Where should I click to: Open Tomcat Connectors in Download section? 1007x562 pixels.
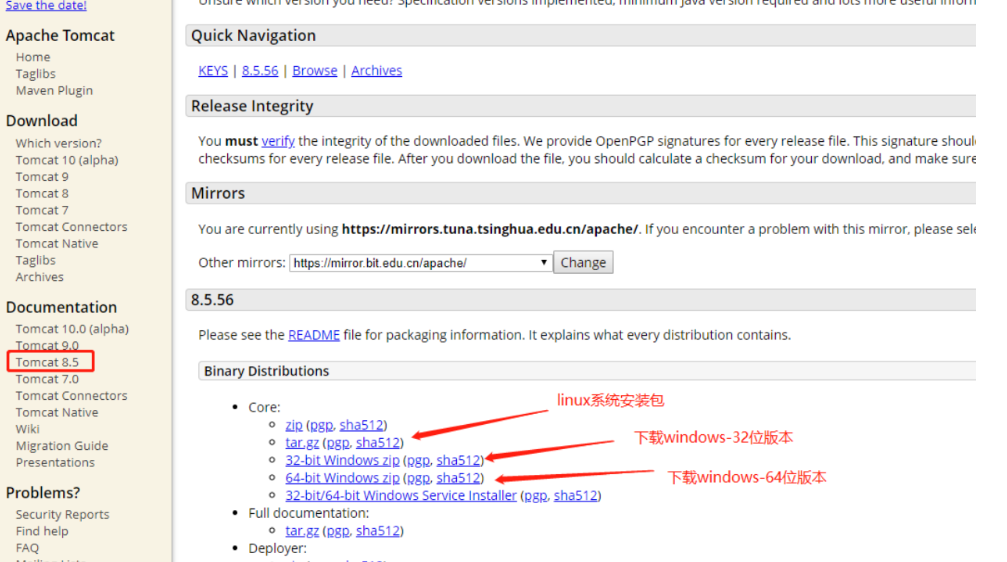click(71, 227)
